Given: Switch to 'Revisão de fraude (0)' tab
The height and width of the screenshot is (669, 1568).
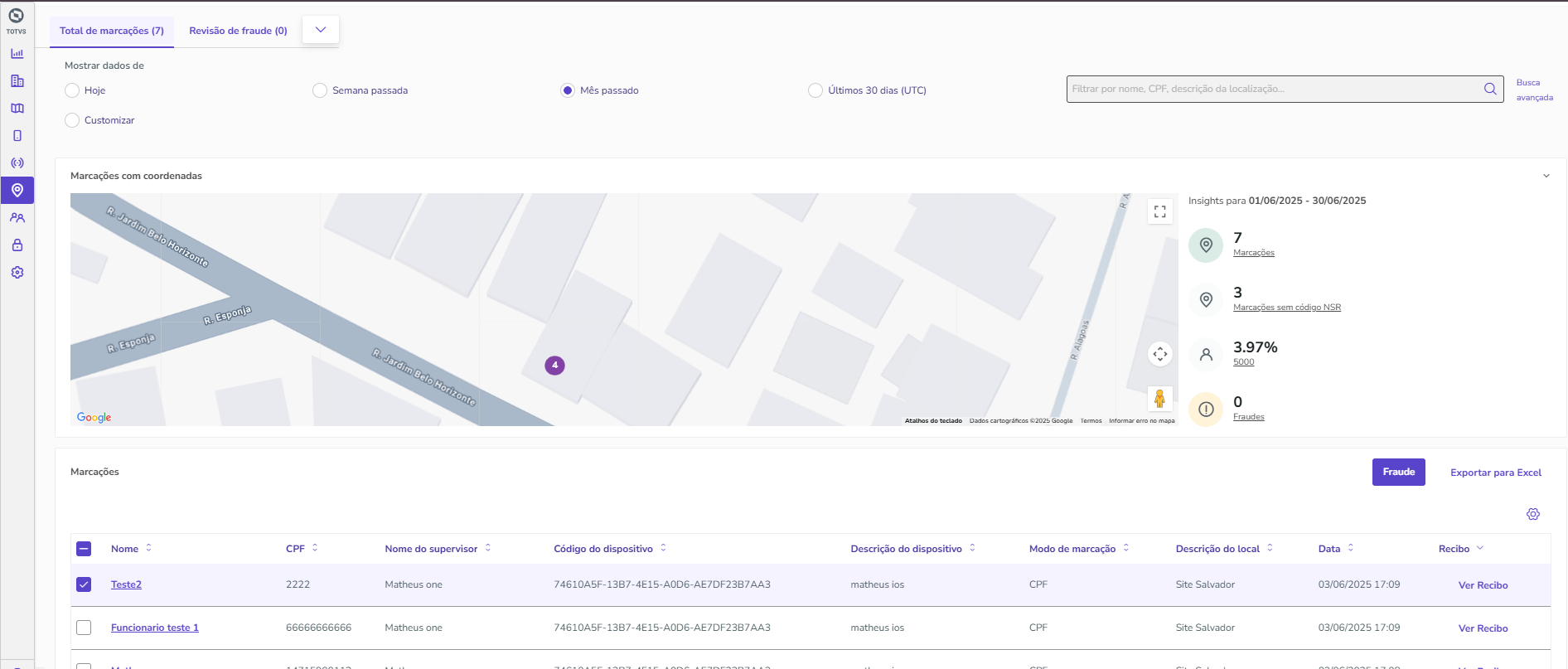Looking at the screenshot, I should click(238, 31).
